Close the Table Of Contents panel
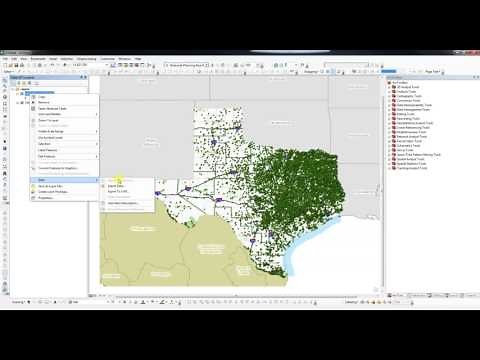 click(86, 77)
